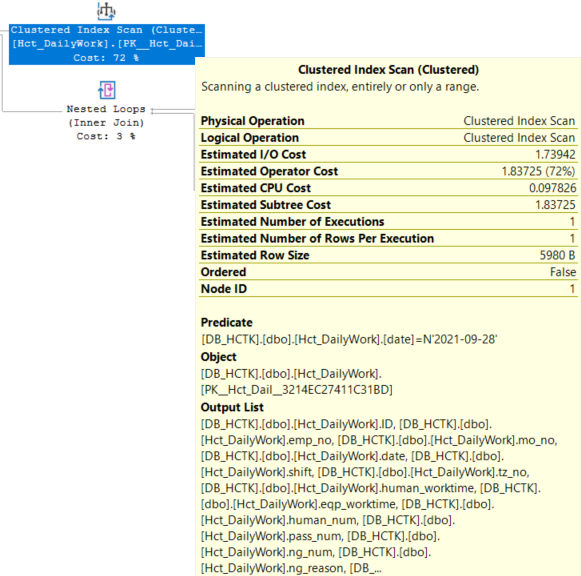
Task: Click the 'Cost: 3 %' text
Action: coord(106,136)
